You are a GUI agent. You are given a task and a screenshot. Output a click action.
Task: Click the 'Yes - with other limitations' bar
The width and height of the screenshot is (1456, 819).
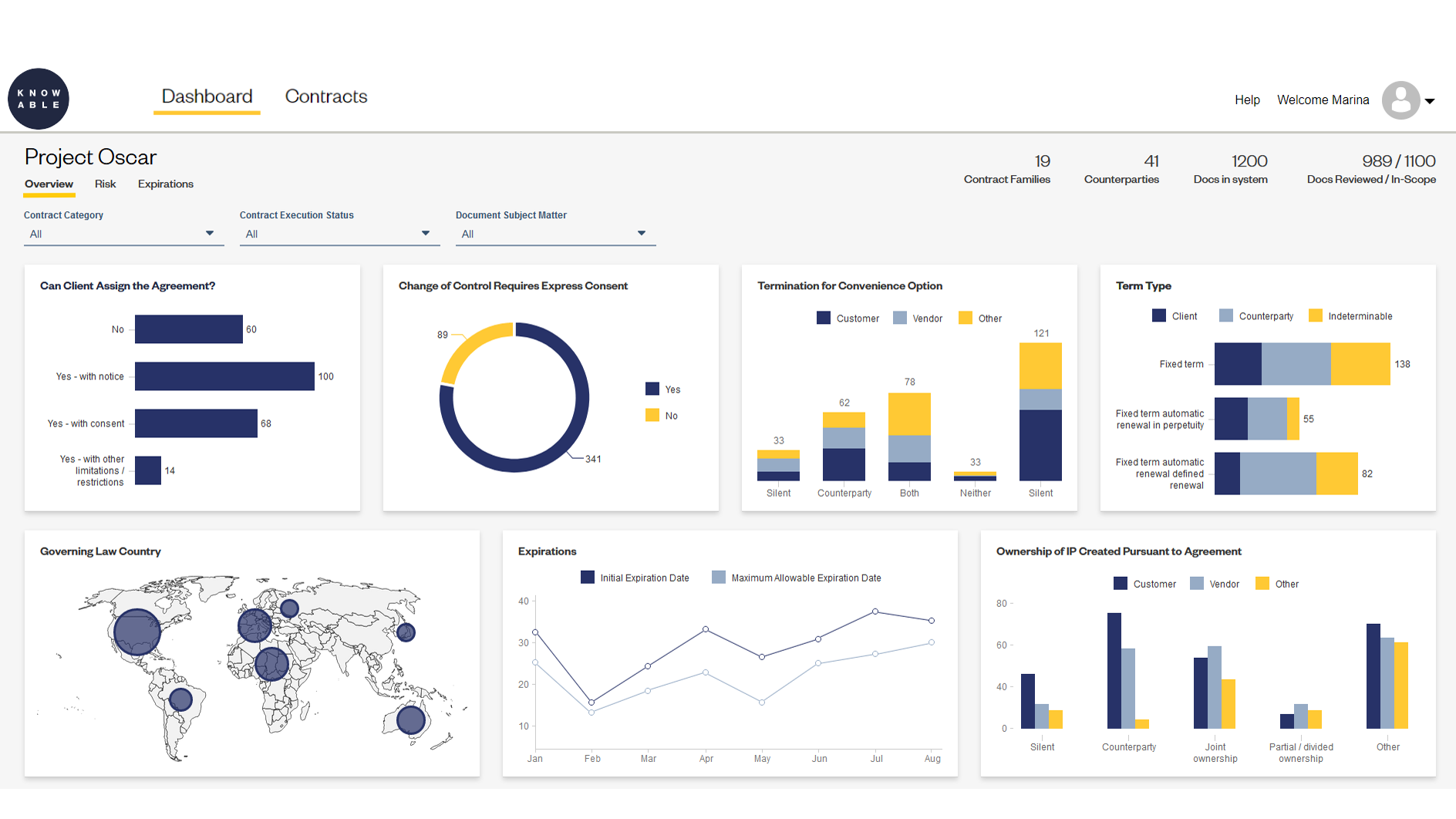tap(148, 470)
